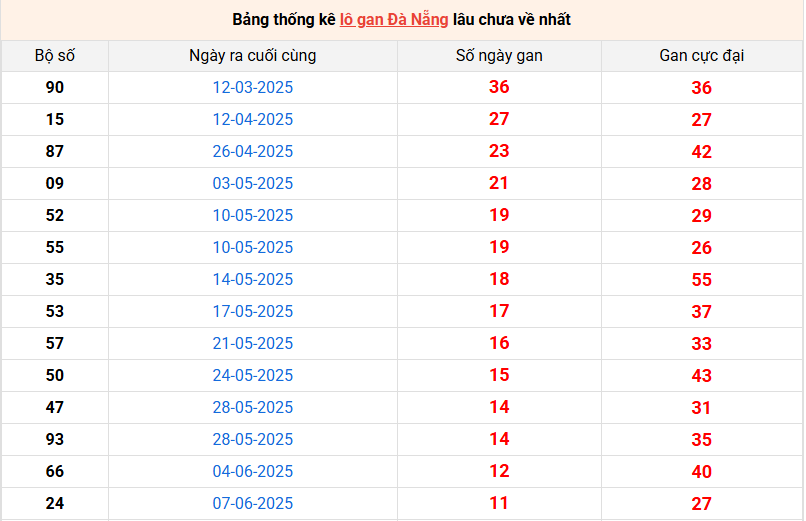Screen dimensions: 806x521
Task: Select the "Ngày ra cuối cùng" column header
Action: click(253, 56)
